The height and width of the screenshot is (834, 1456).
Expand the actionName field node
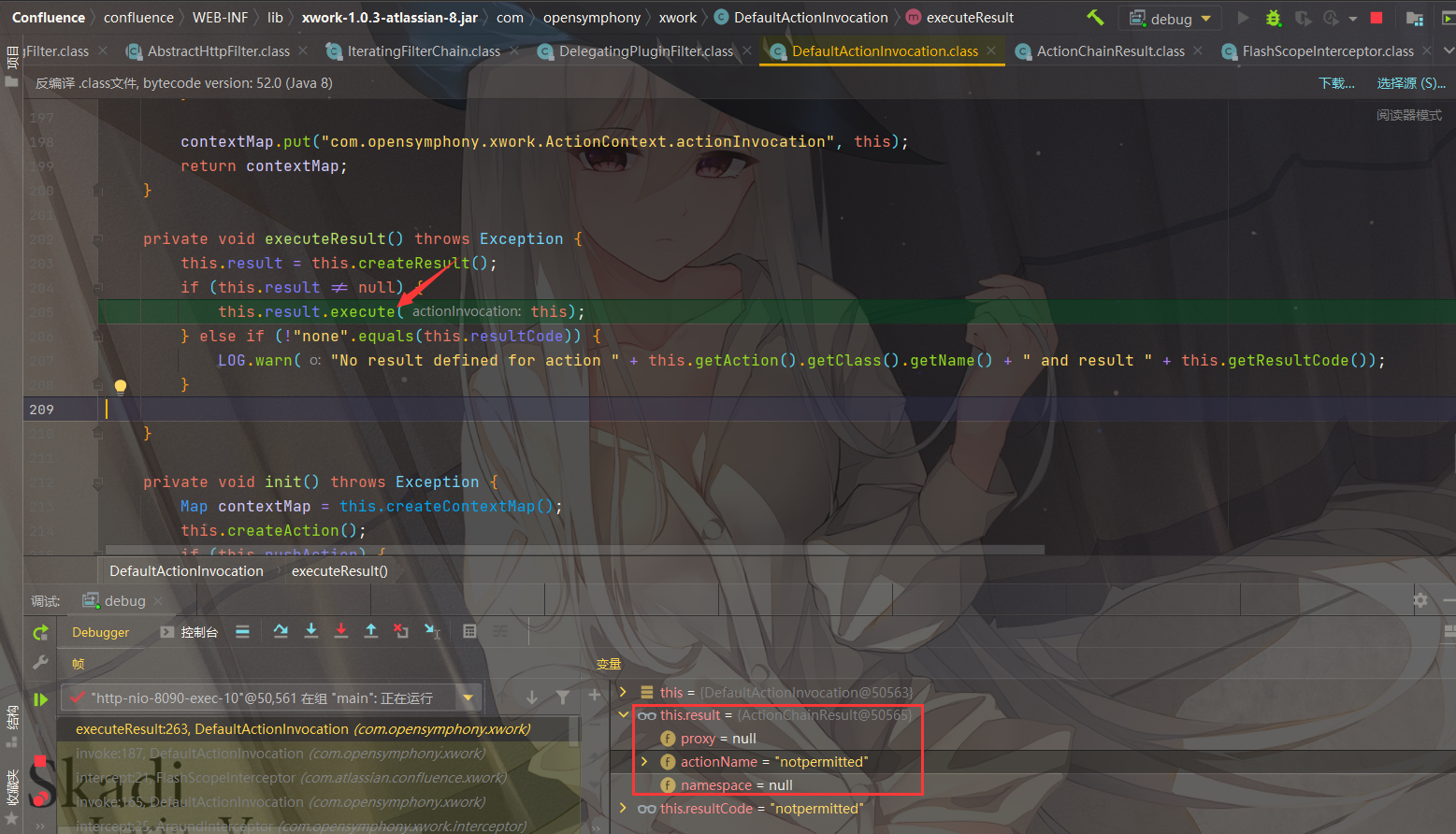pos(644,762)
